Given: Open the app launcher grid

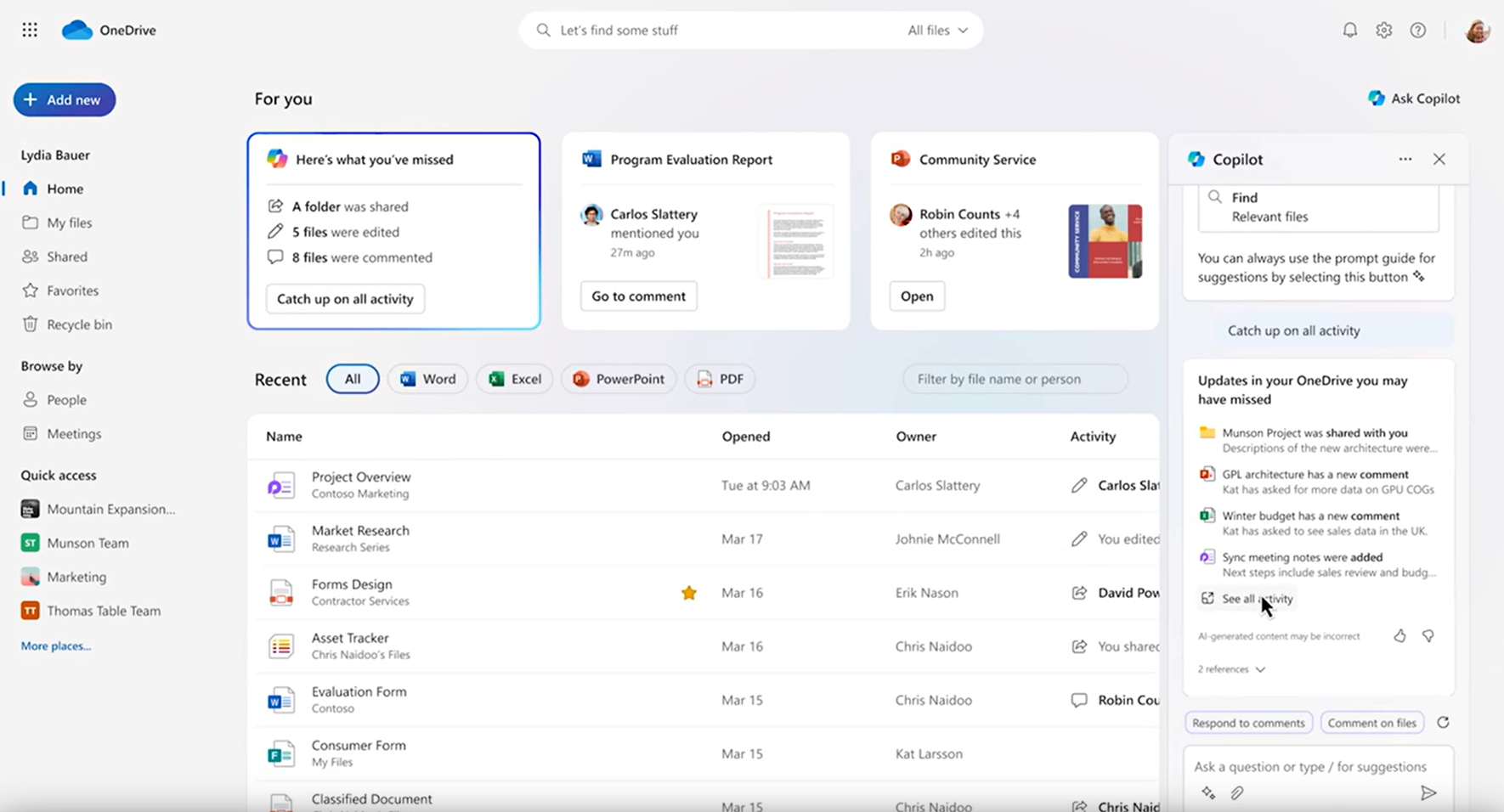Looking at the screenshot, I should click(30, 30).
